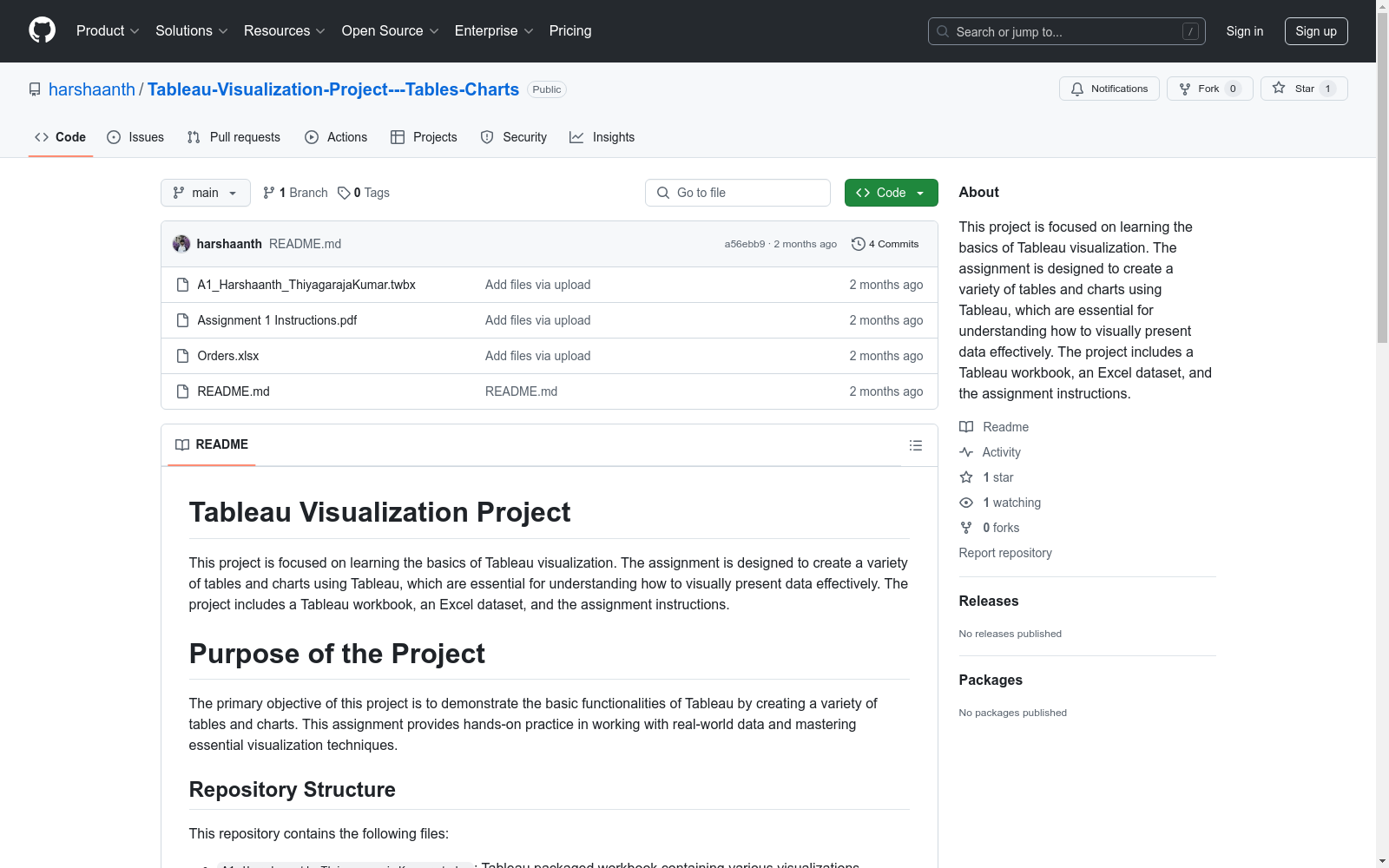
Task: Open the GitHub homepage logo
Action: 42,30
